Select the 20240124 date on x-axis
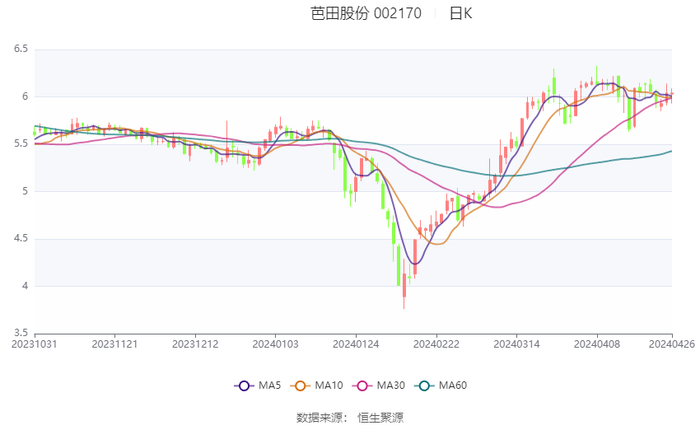This screenshot has height=426, width=700. [x=355, y=345]
